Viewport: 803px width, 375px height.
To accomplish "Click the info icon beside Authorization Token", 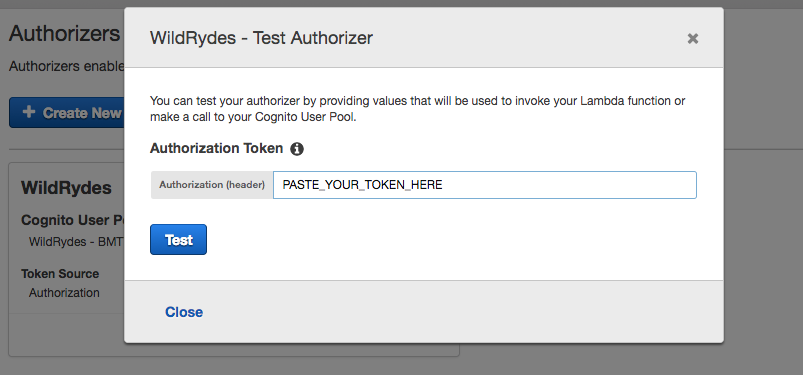I will pyautogui.click(x=297, y=149).
